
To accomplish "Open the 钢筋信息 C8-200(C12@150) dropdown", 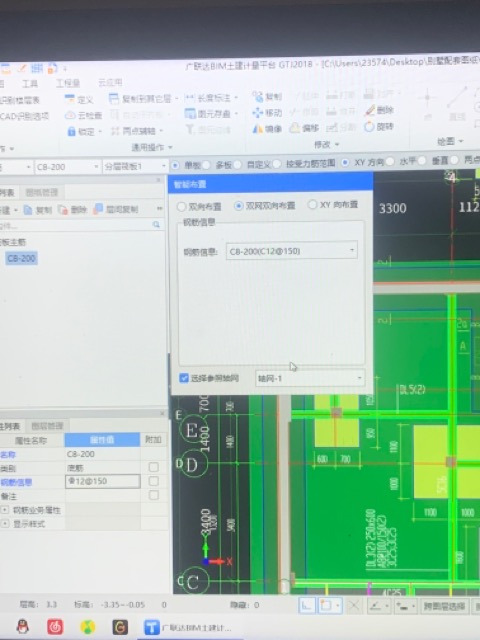I will (292, 251).
